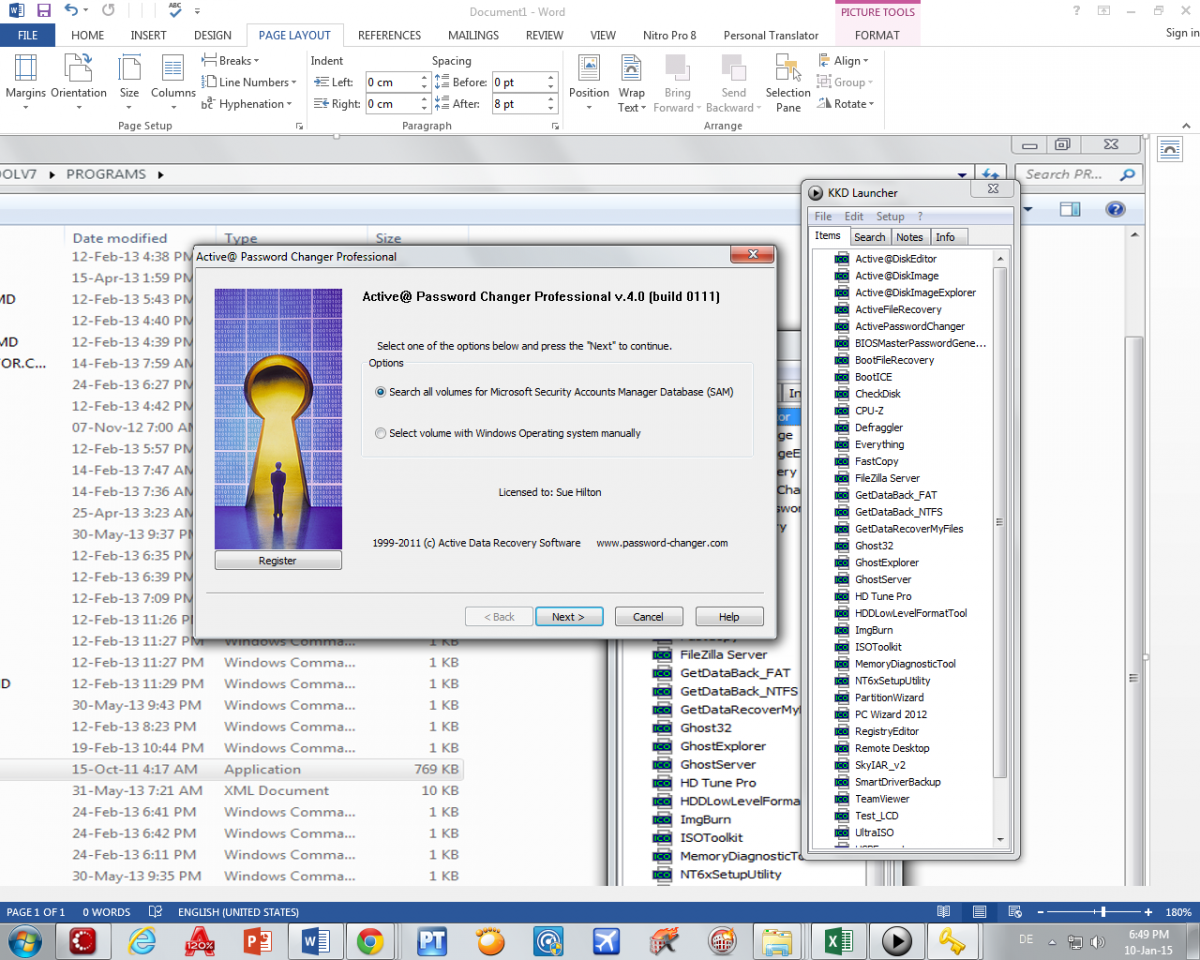Open Excel from the taskbar

pyautogui.click(x=838, y=941)
